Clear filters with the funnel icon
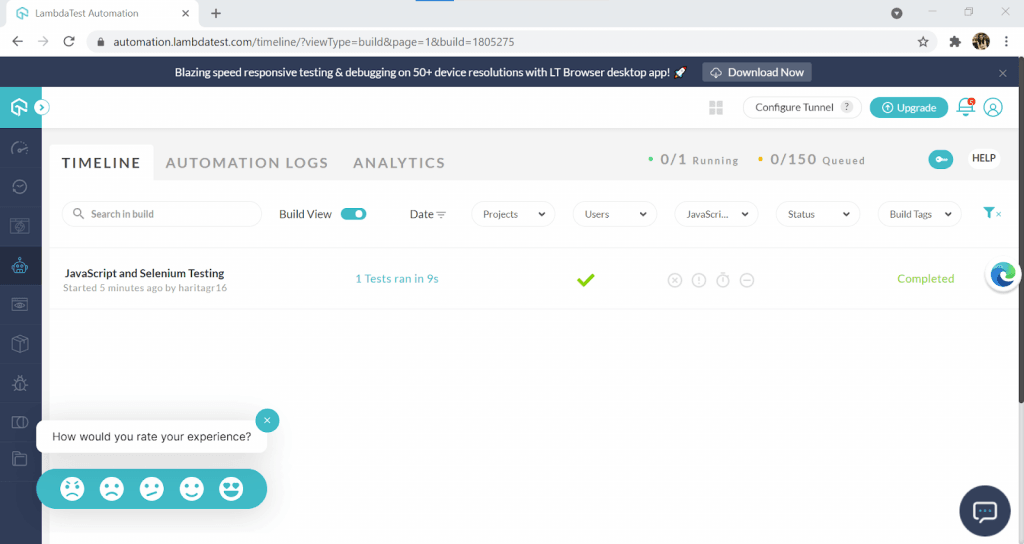This screenshot has height=544, width=1024. tap(991, 213)
